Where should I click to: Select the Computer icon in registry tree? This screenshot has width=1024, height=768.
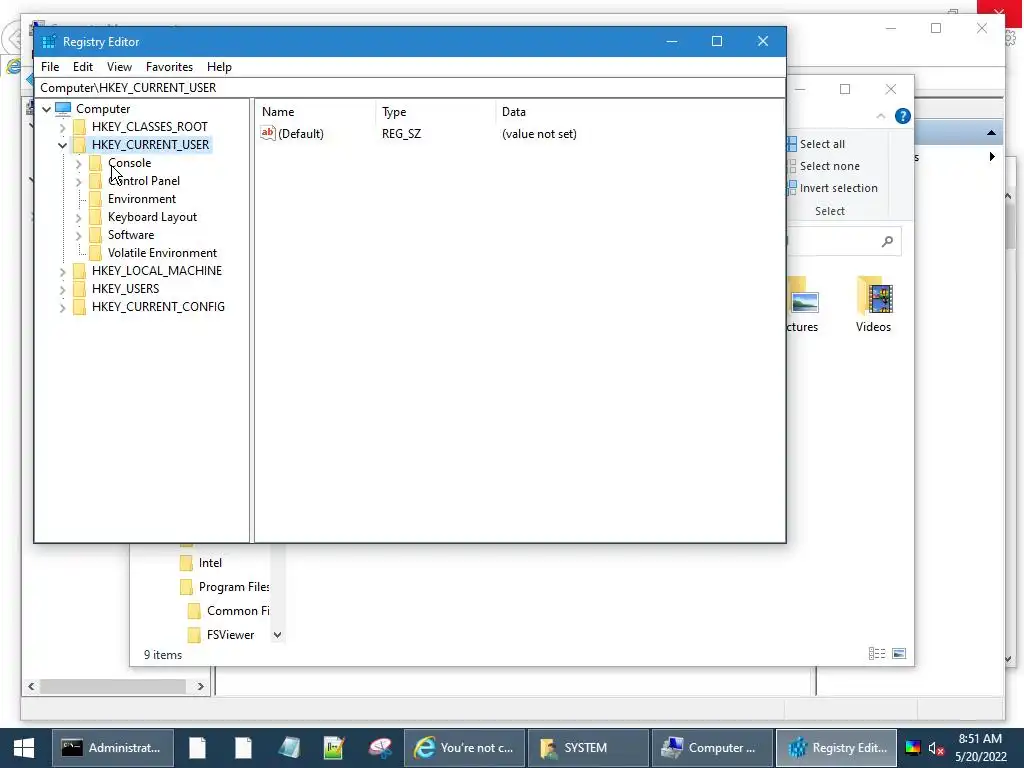tap(63, 108)
